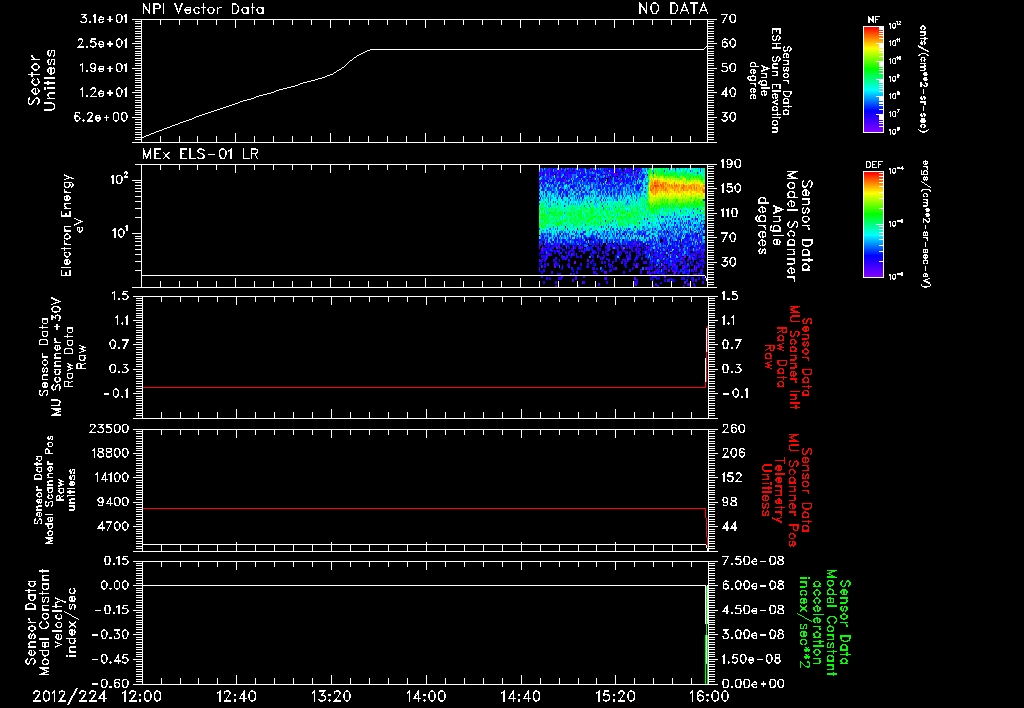Screen dimensions: 1024x708
Task: Select the "MEx ELS-01 LR" panel title
Action: pyautogui.click(x=200, y=154)
